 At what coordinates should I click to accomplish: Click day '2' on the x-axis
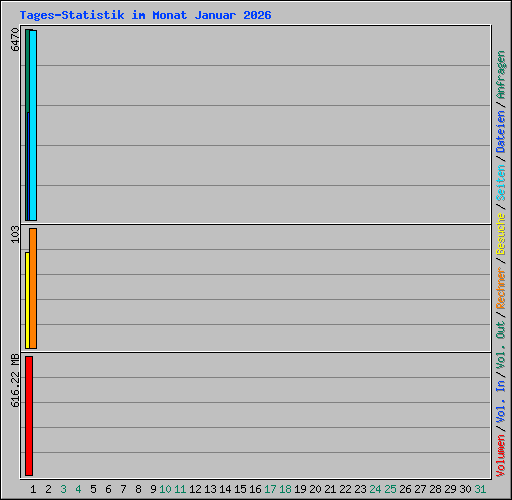pyautogui.click(x=48, y=489)
